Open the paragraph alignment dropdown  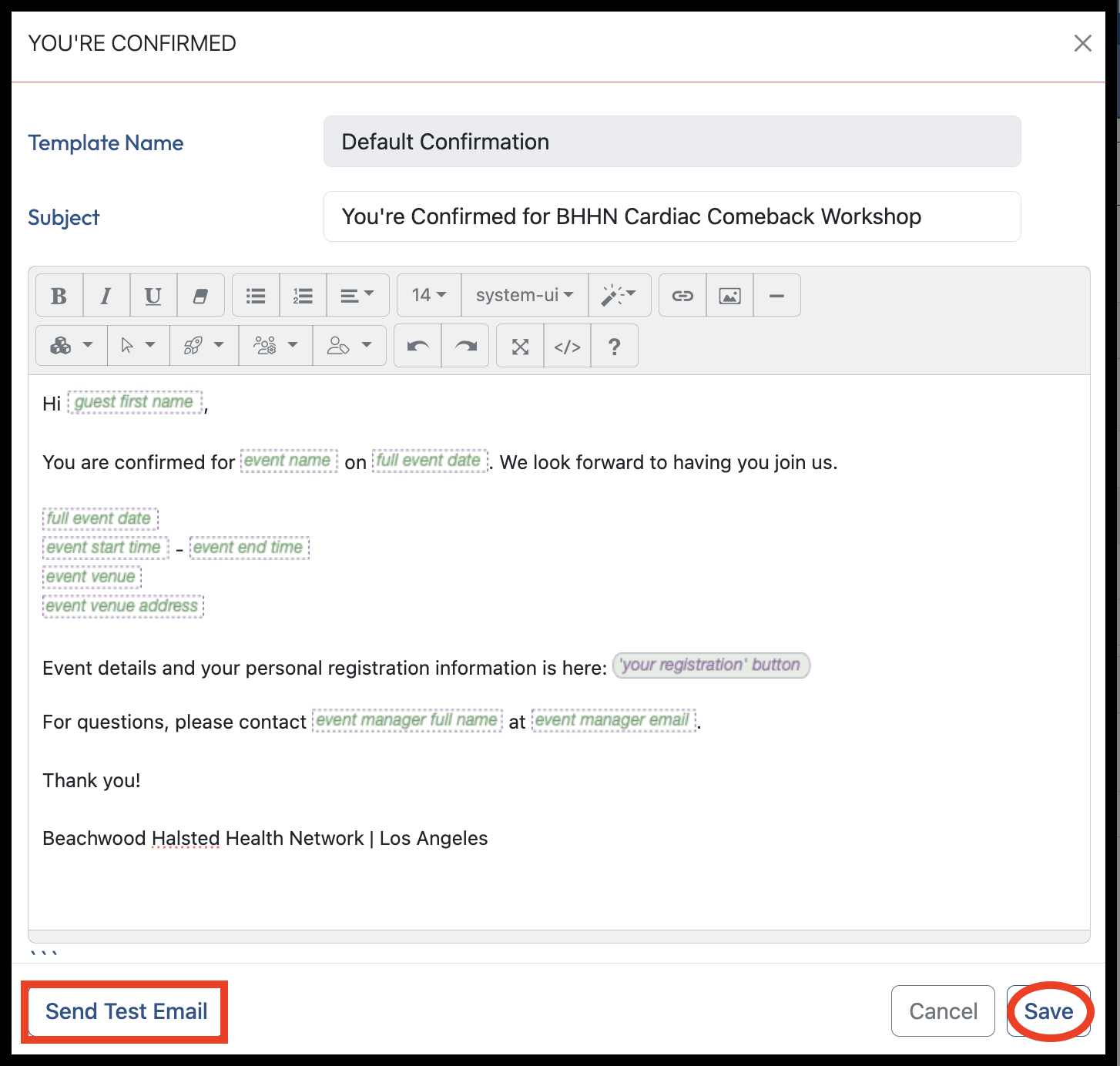click(x=357, y=295)
